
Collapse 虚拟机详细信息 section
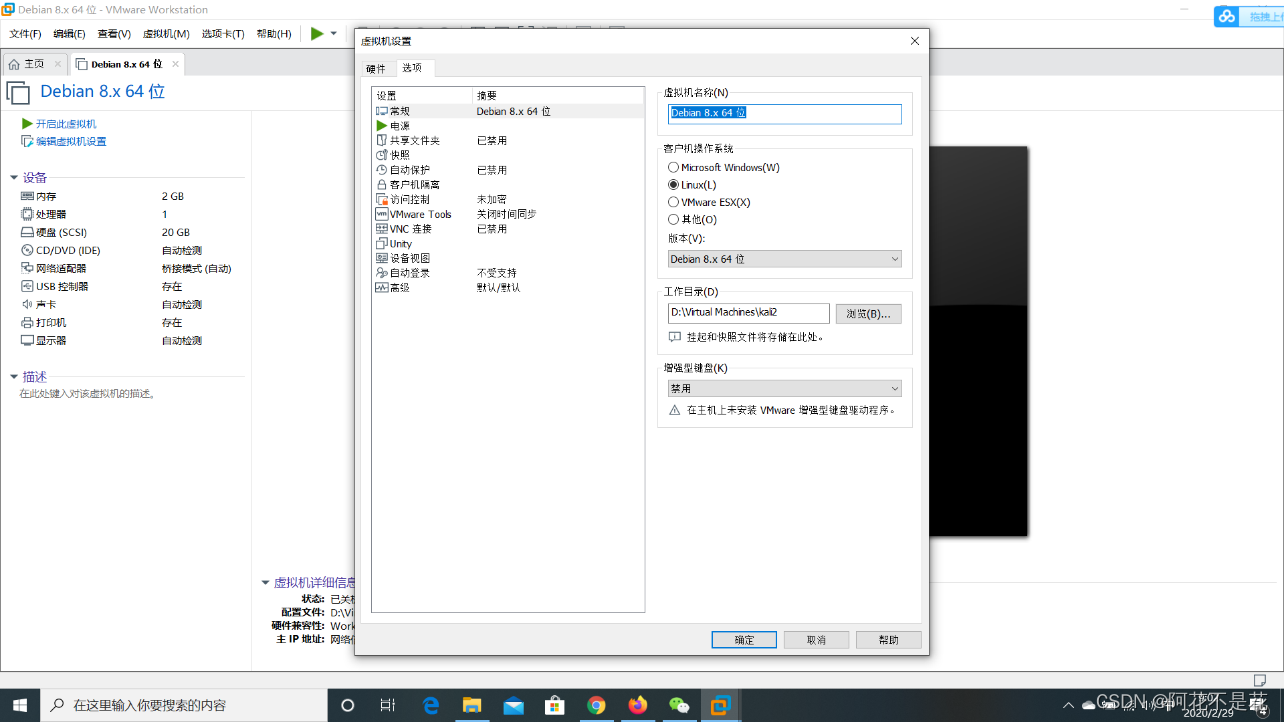(x=265, y=582)
